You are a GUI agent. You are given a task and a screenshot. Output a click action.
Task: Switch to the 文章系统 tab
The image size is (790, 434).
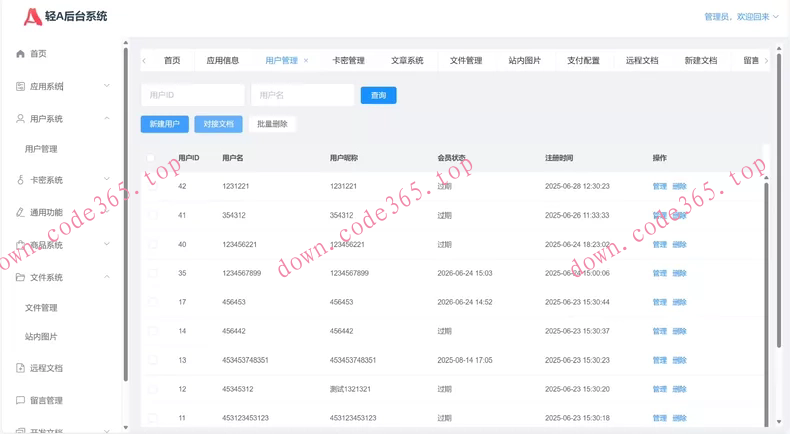(x=407, y=60)
